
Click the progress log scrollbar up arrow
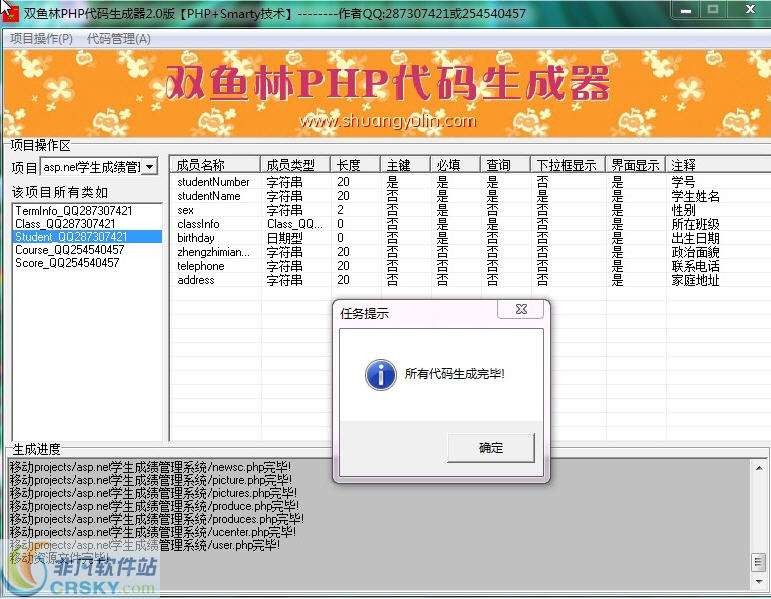pyautogui.click(x=759, y=468)
